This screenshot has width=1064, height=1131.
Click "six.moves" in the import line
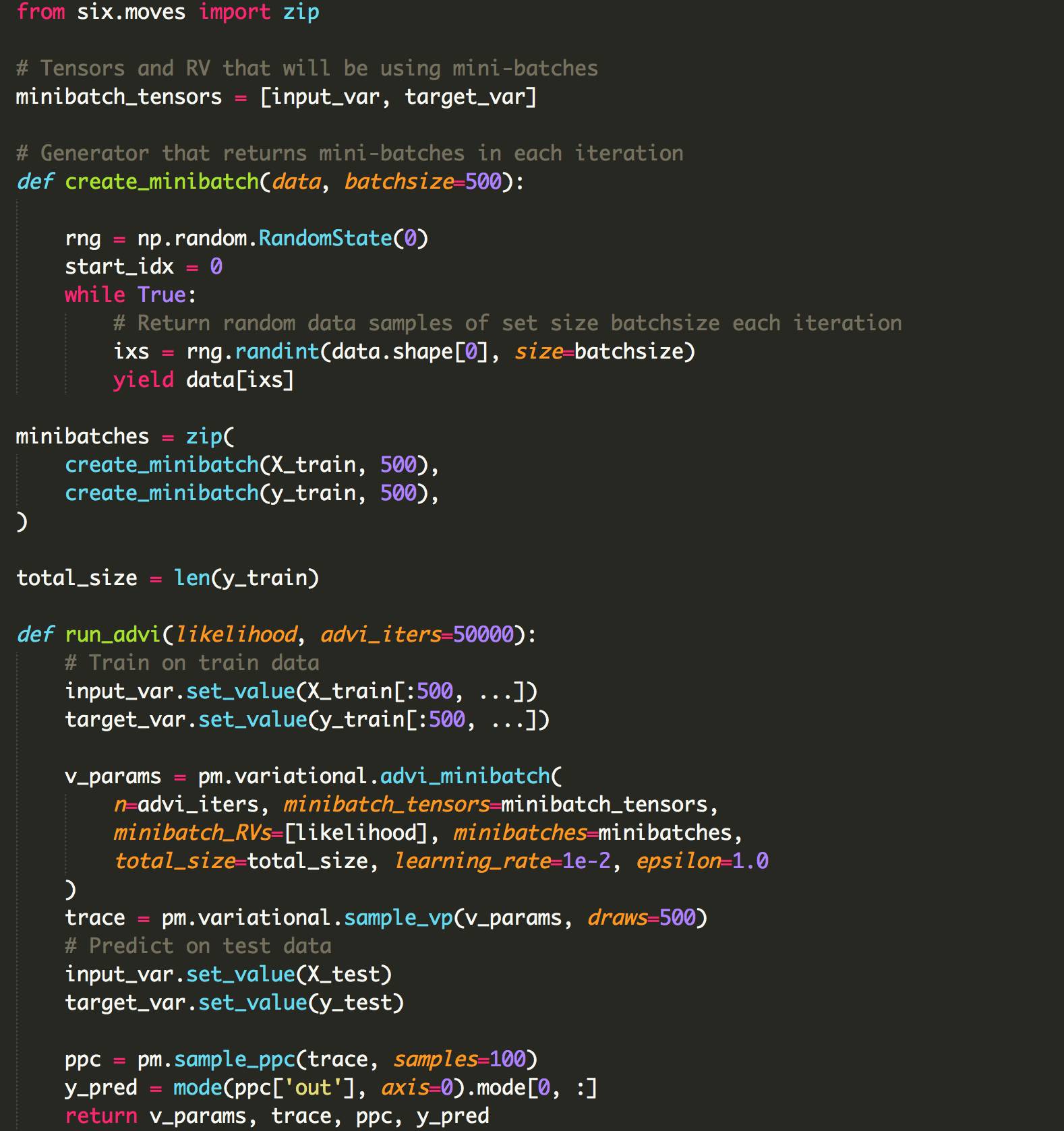(x=131, y=12)
